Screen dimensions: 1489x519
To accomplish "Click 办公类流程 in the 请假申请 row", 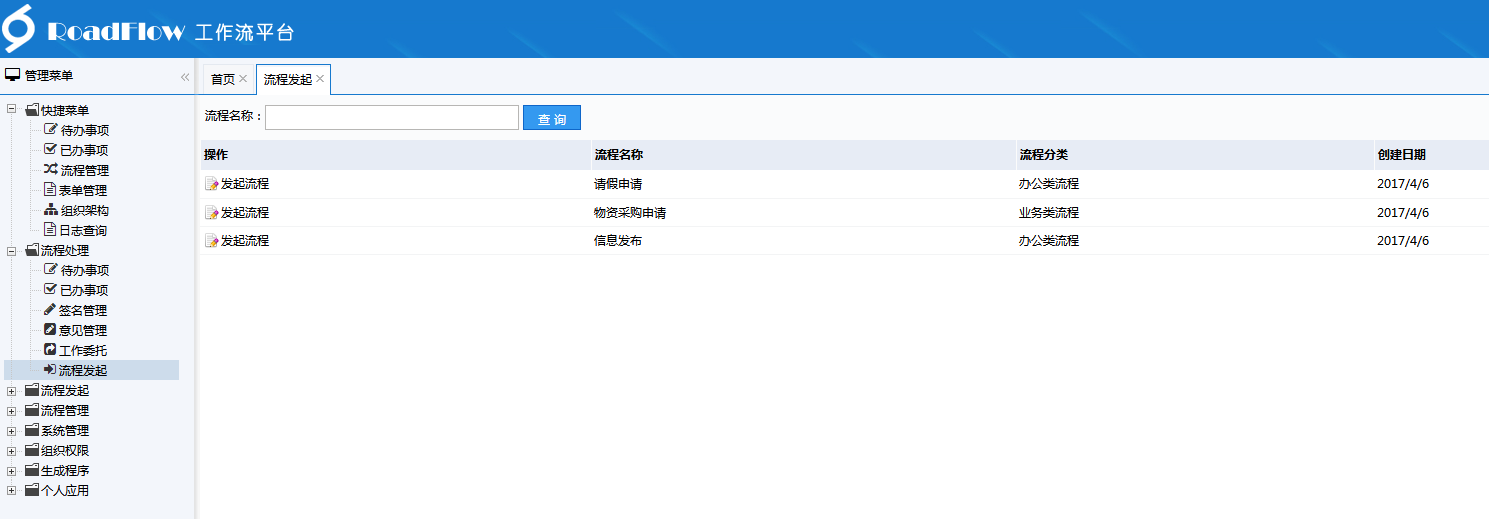I will click(x=1049, y=184).
